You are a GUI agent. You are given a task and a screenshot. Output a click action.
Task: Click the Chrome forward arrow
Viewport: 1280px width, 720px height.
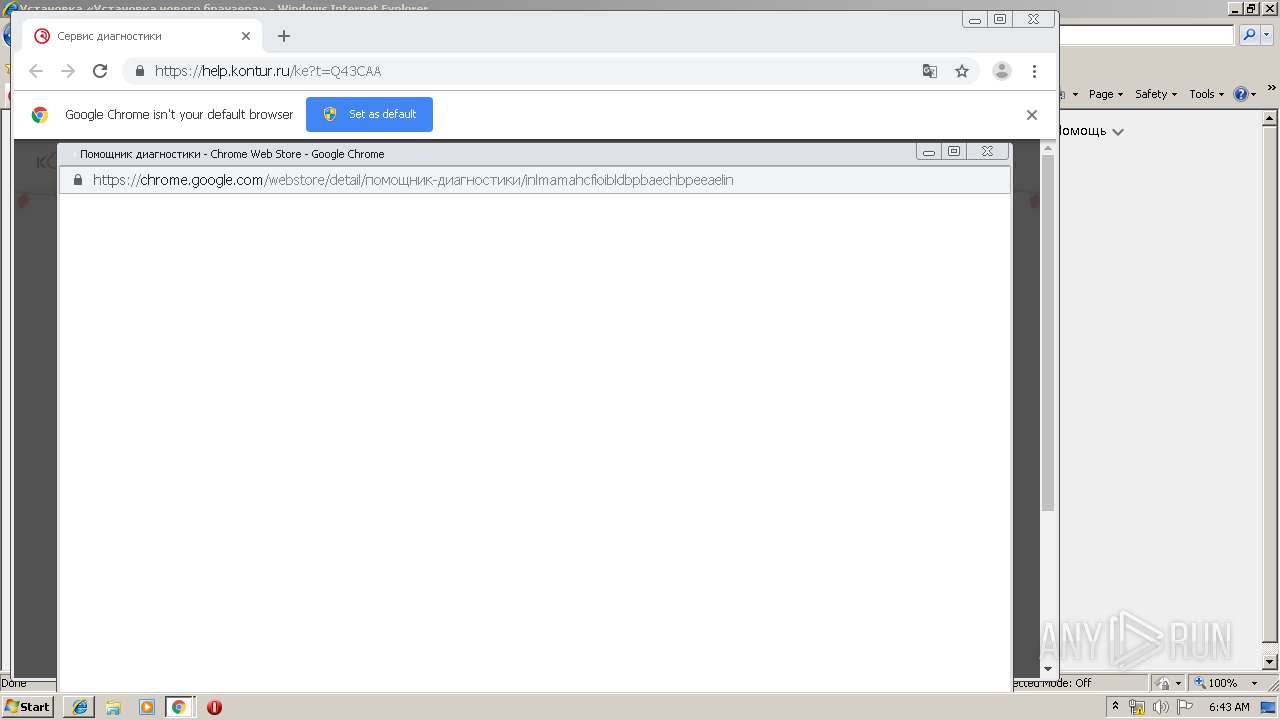tap(68, 71)
